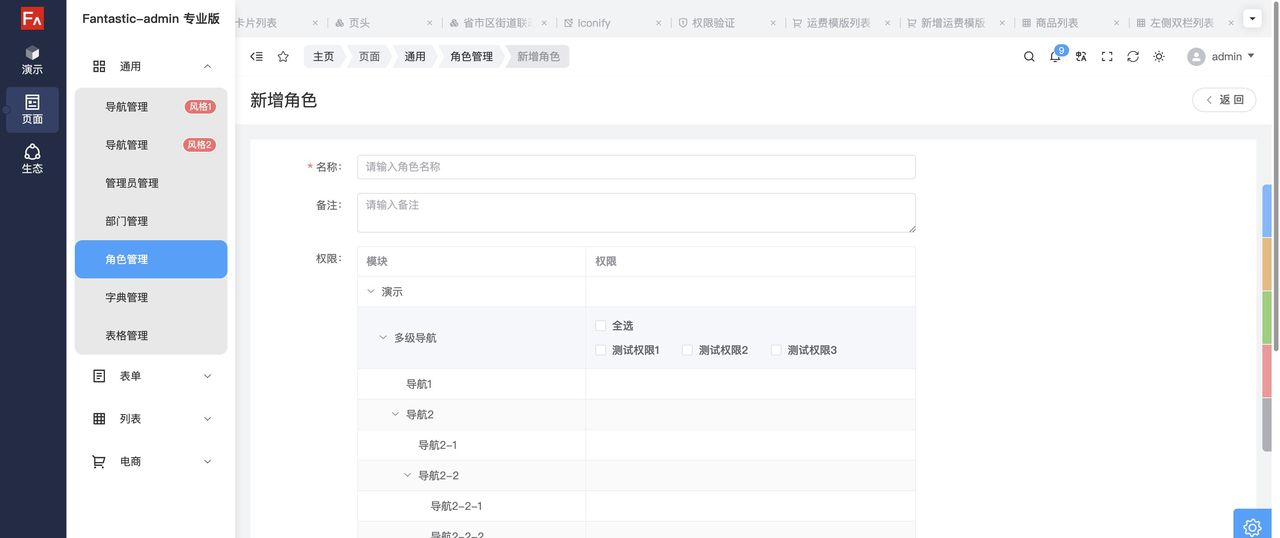Click the Fantastic-admin FA logo

[32, 18]
